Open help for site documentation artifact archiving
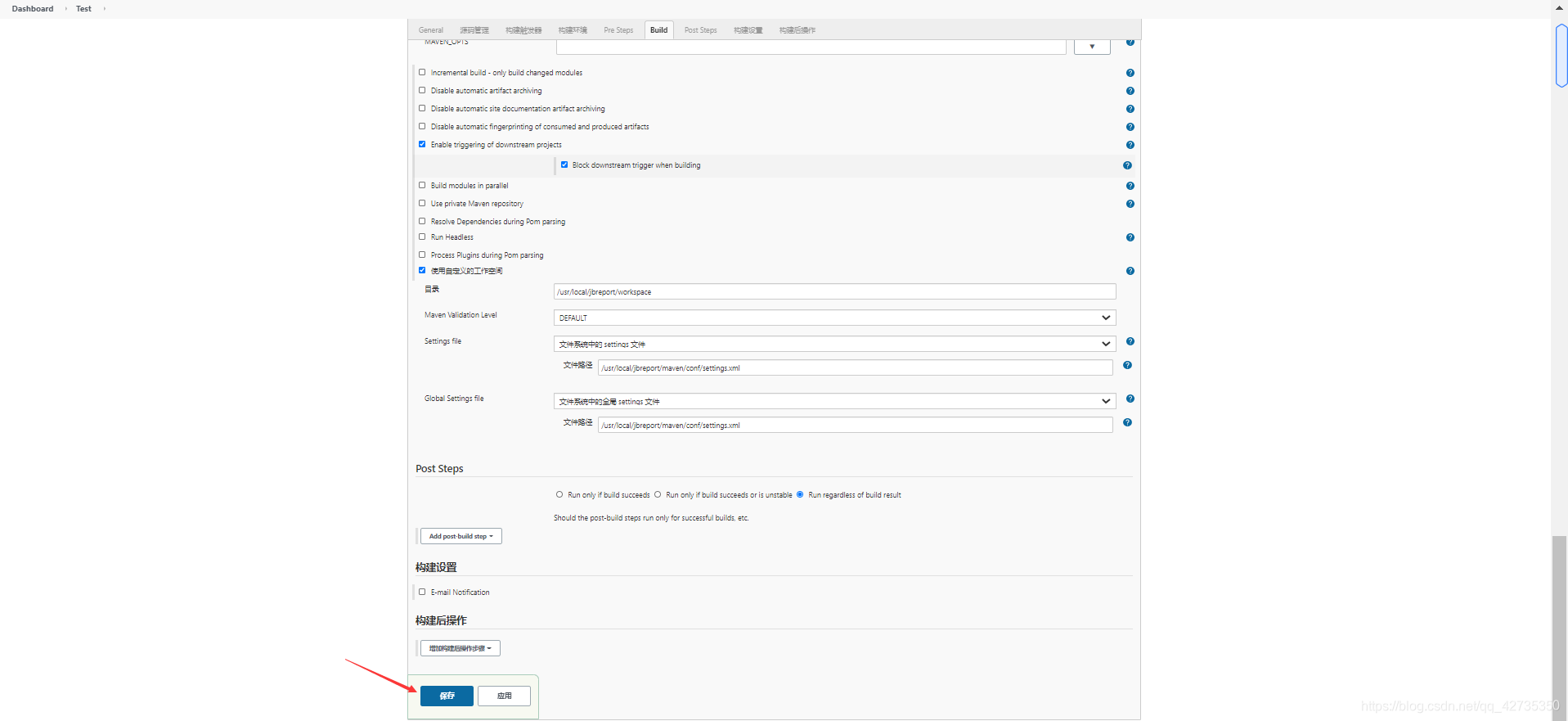The height and width of the screenshot is (721, 1568). pos(1130,109)
